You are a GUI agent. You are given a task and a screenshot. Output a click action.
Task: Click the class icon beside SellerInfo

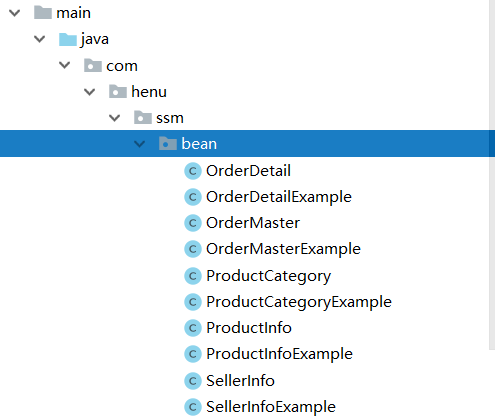[193, 381]
